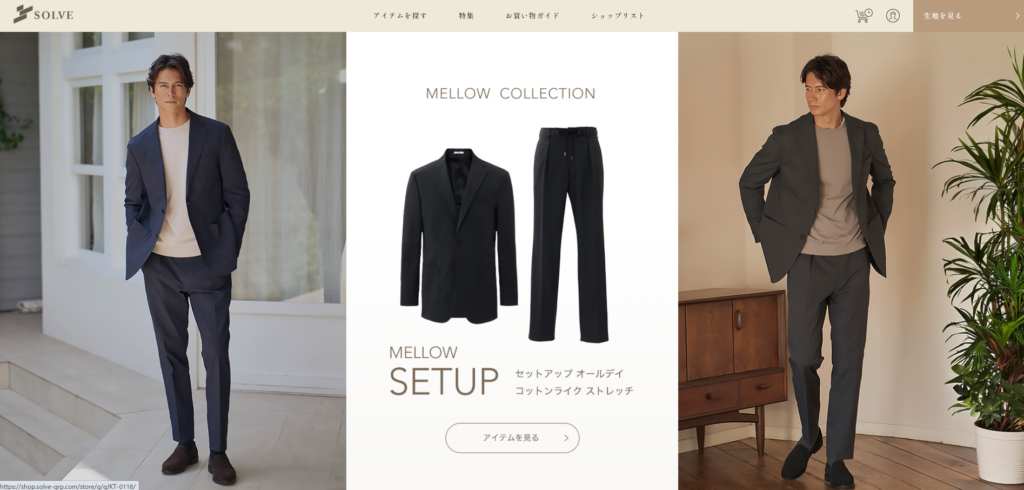
Task: Open ショップリスト in the navigation
Action: pos(618,16)
